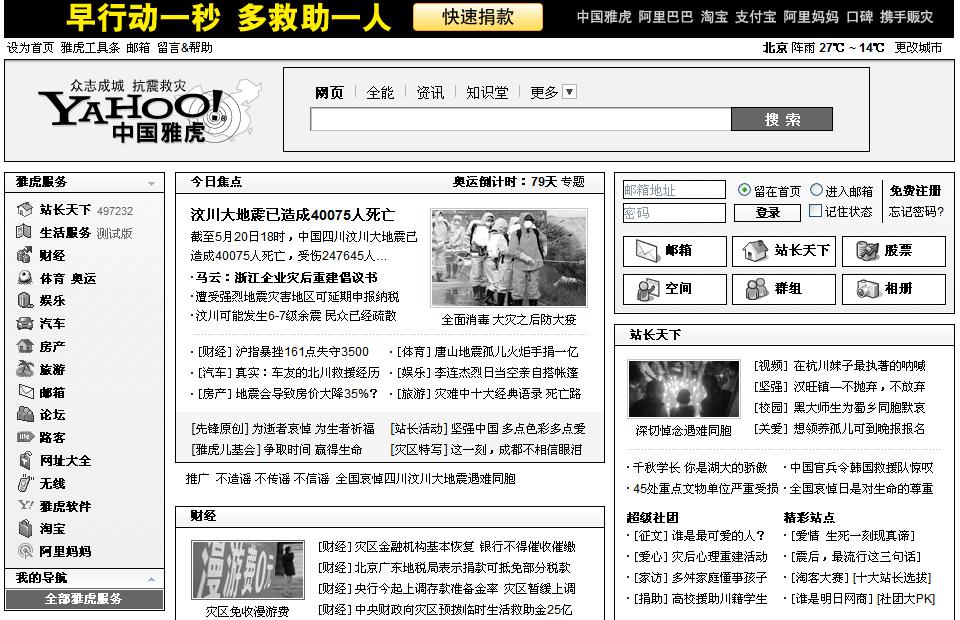The width and height of the screenshot is (960, 620).
Task: Click the 网址大全 sidebar icon
Action: pos(25,460)
